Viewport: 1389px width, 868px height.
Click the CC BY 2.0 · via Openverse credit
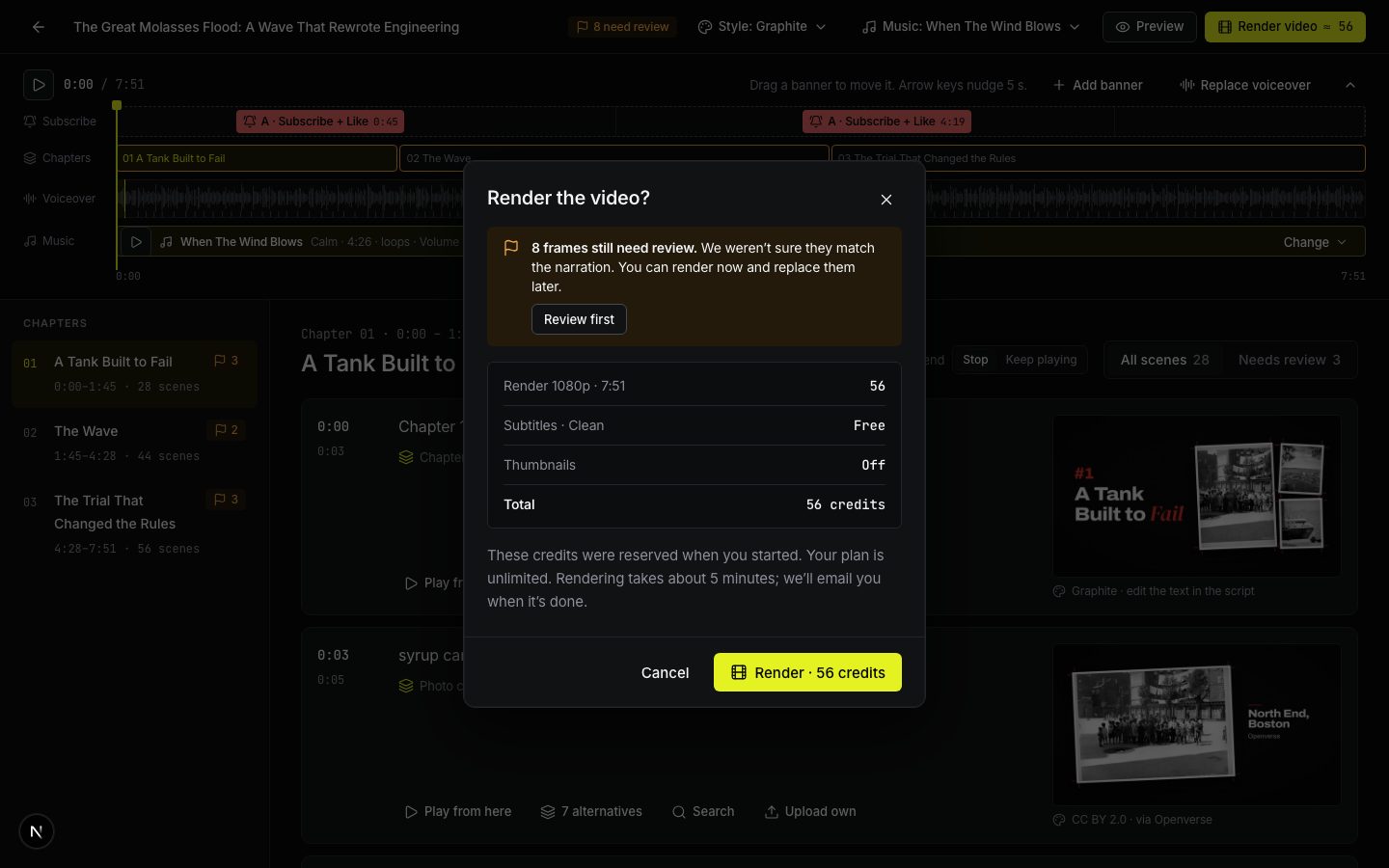(1142, 820)
